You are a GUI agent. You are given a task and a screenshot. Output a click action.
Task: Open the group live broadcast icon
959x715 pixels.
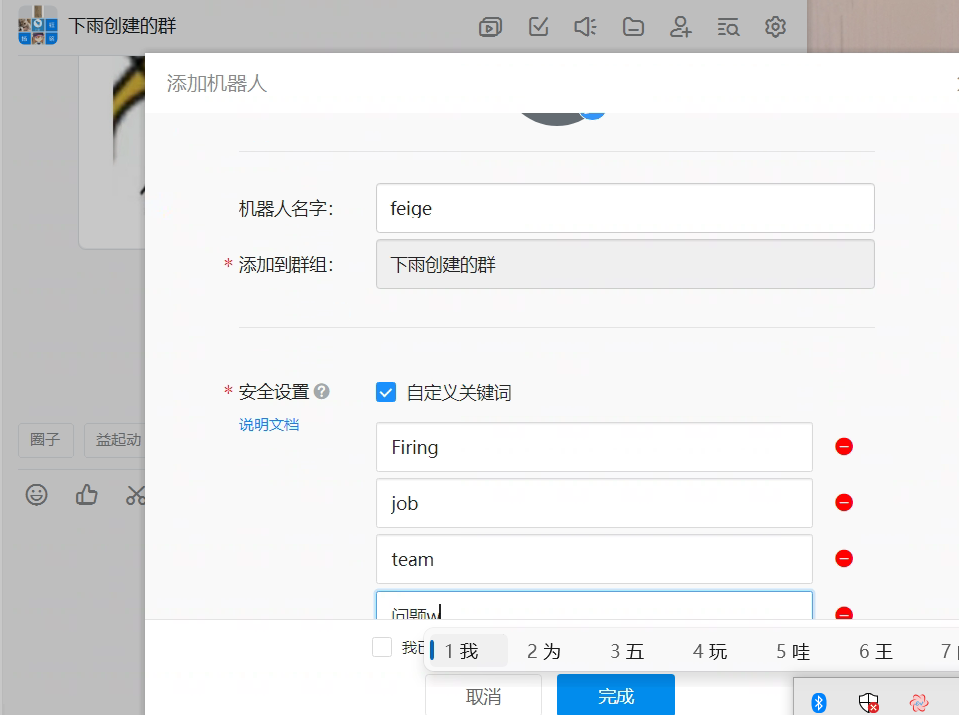(490, 27)
